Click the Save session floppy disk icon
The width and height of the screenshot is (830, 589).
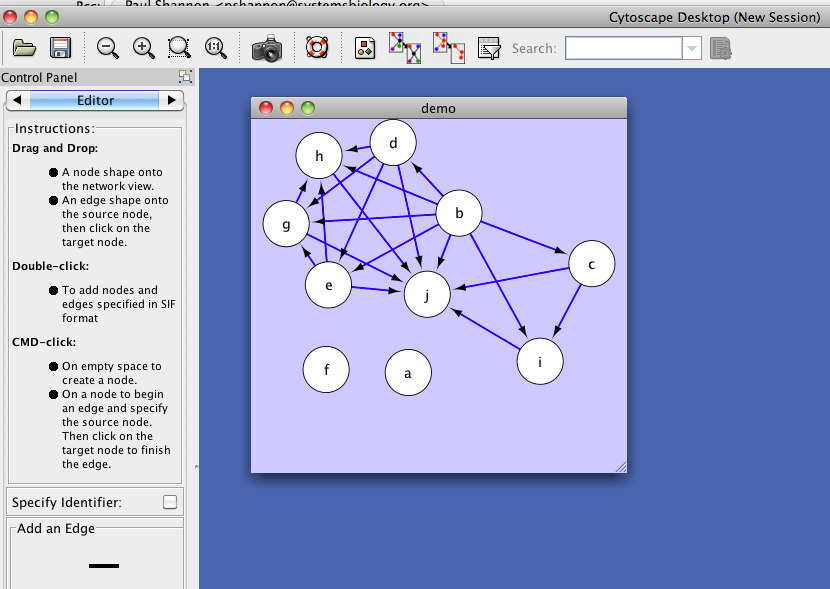click(x=60, y=48)
